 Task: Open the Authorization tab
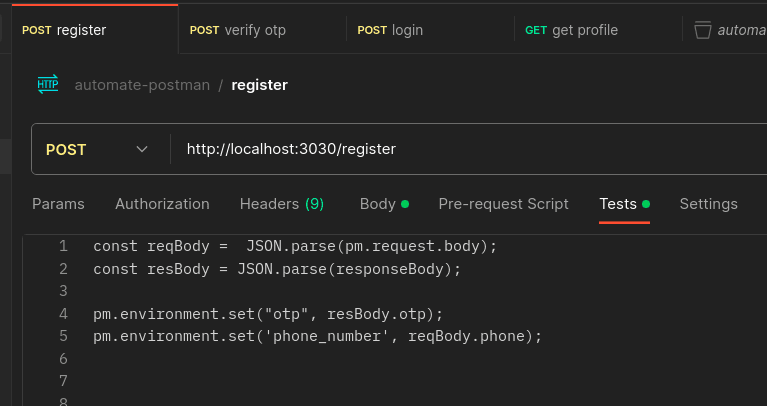coord(162,204)
